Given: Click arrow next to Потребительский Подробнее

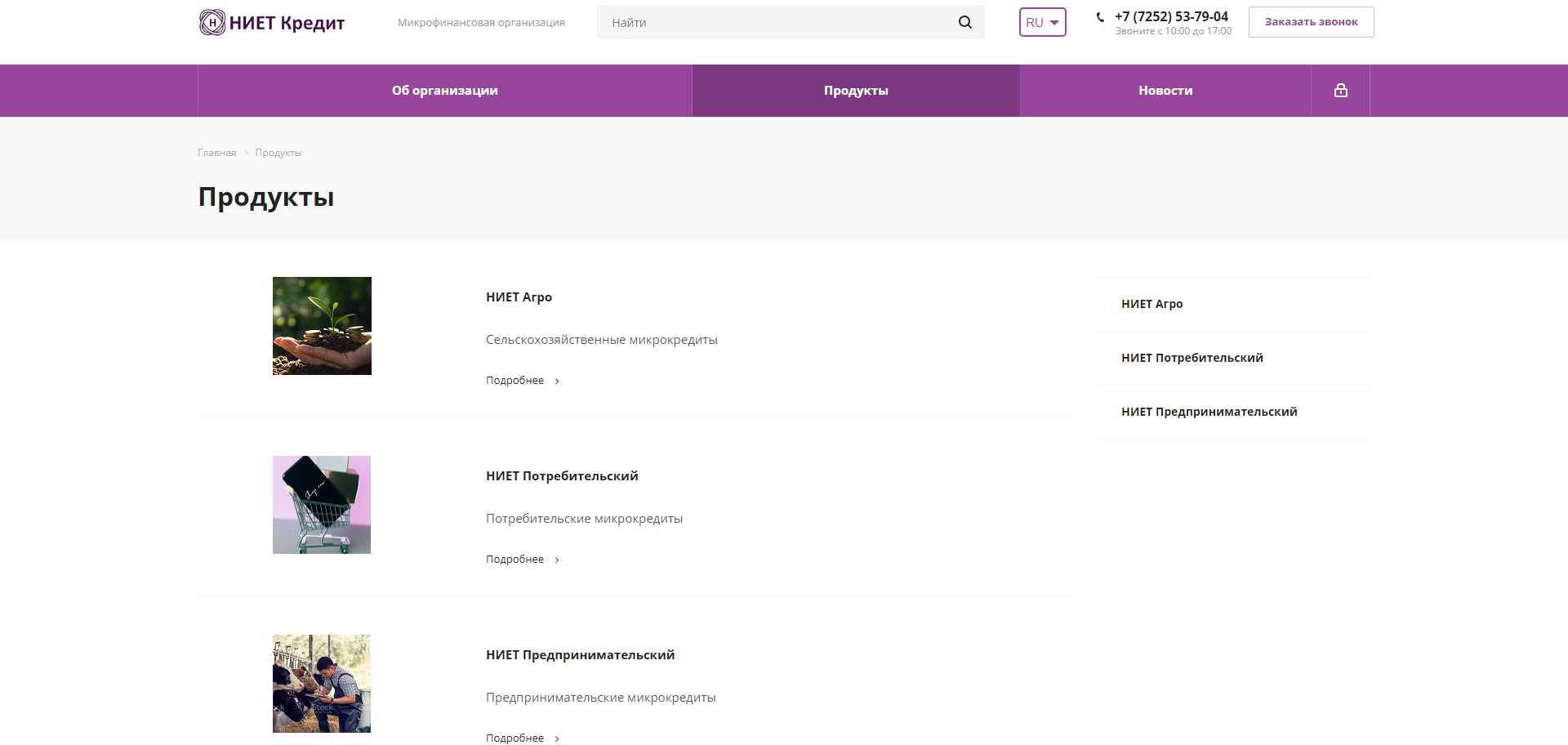Looking at the screenshot, I should click(557, 560).
